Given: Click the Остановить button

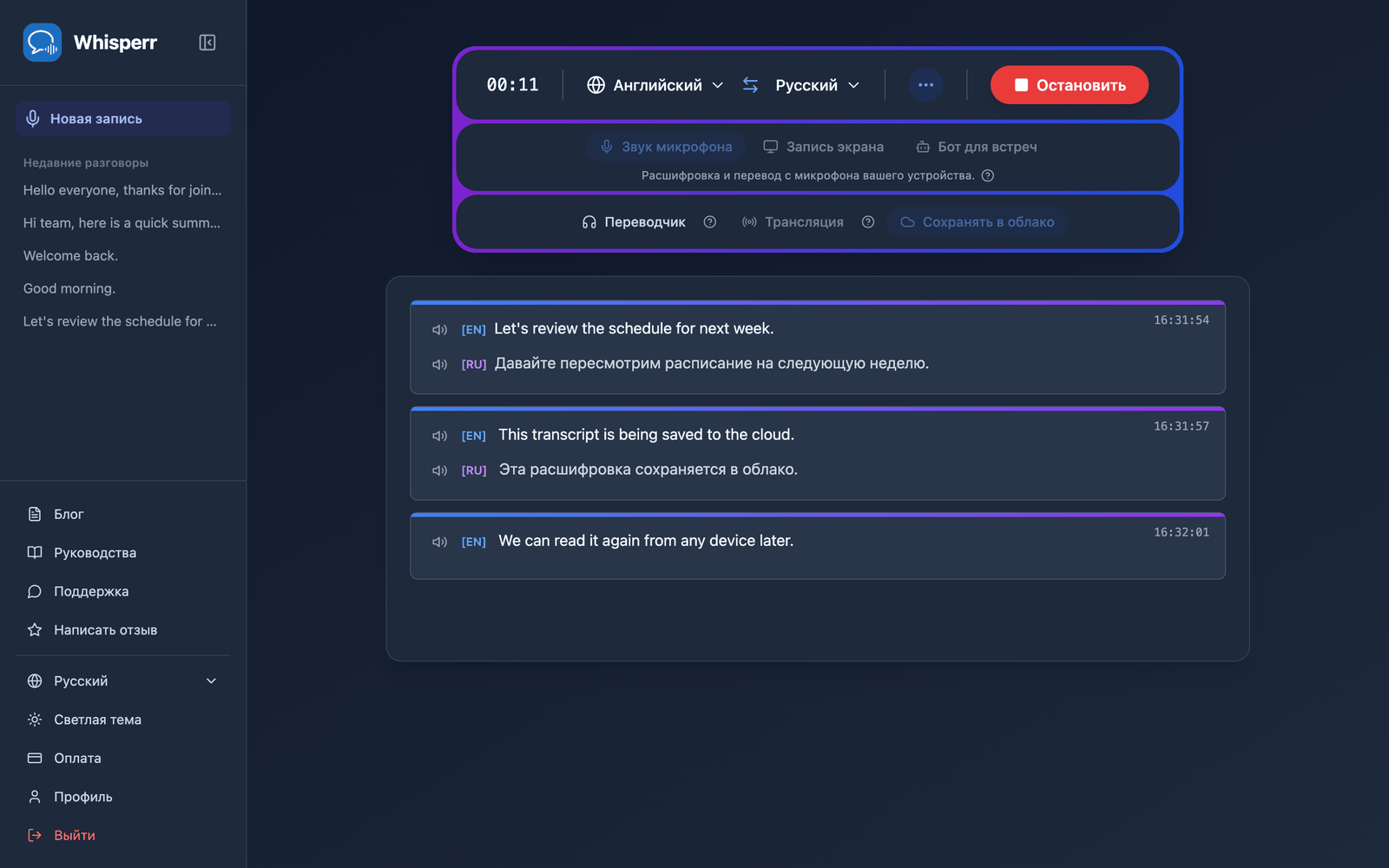Looking at the screenshot, I should point(1070,85).
